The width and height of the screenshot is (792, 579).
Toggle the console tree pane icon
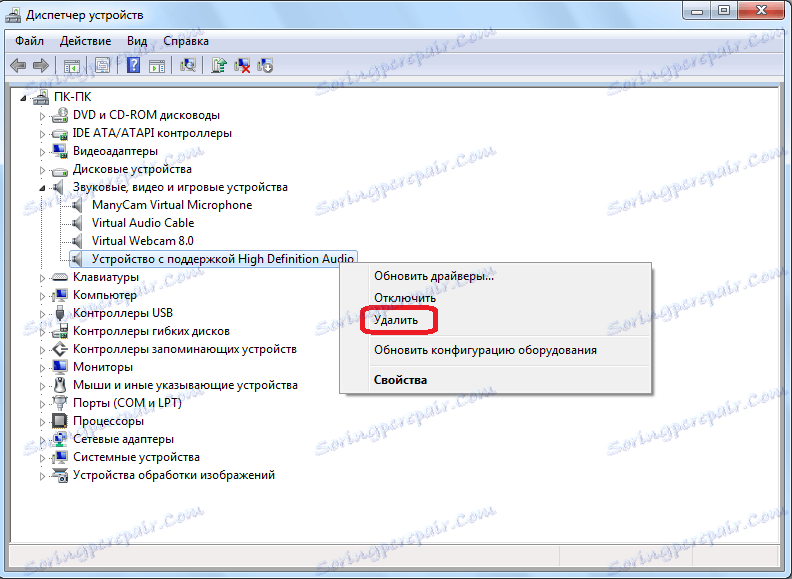[72, 65]
